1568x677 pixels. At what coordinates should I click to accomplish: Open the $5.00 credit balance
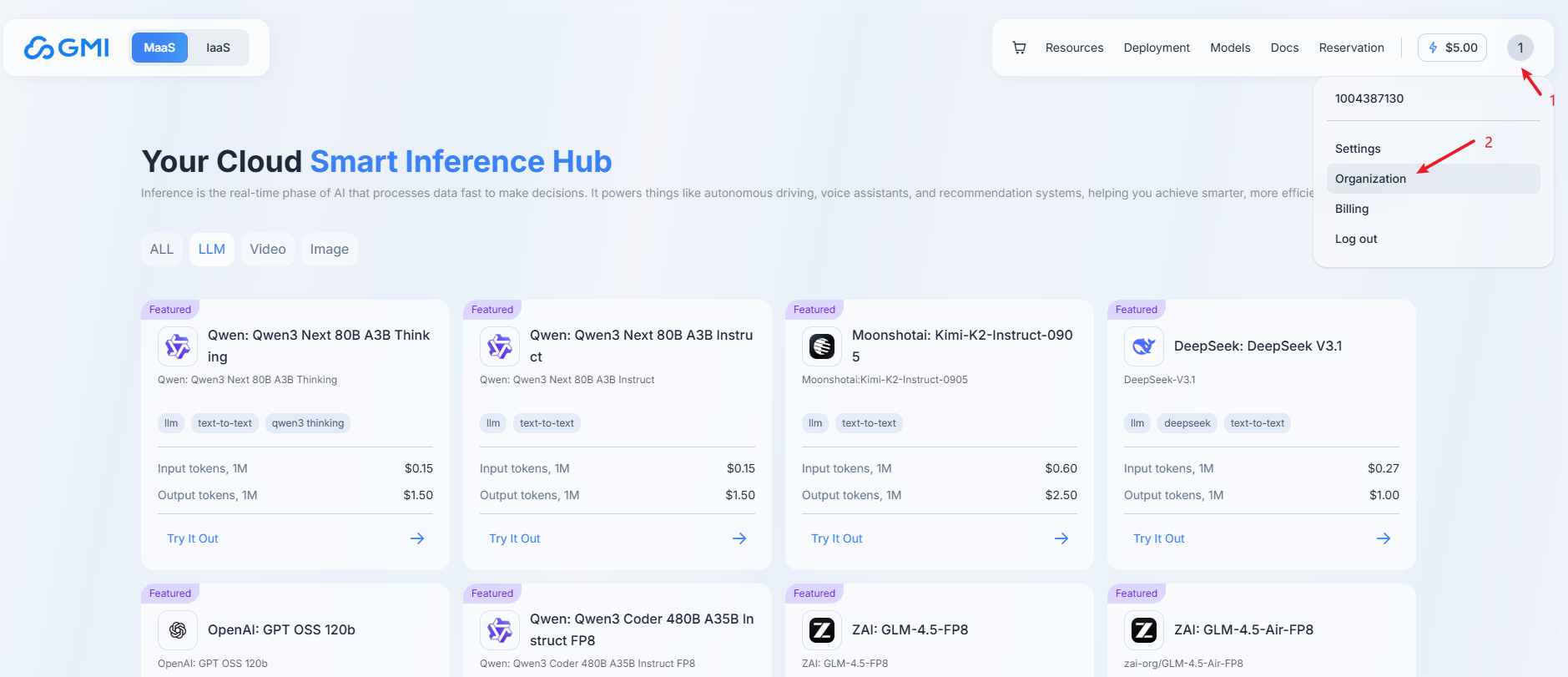[x=1452, y=48]
